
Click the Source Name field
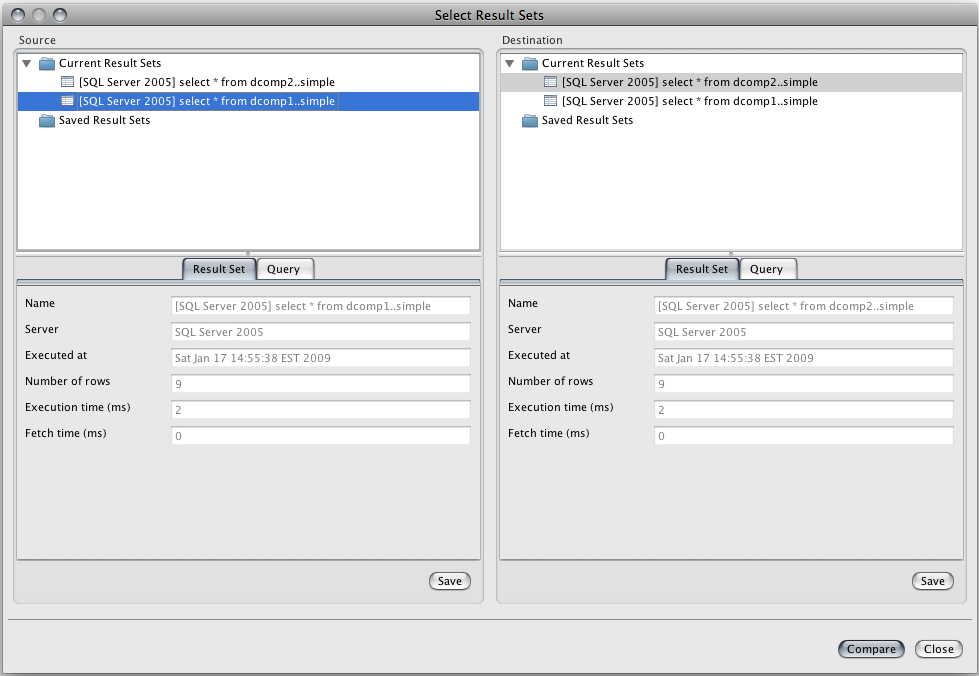point(320,306)
